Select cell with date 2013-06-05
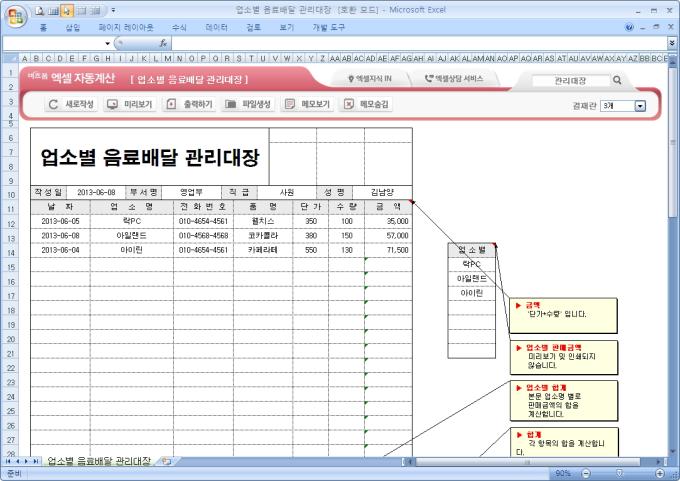680x481 pixels. click(60, 221)
